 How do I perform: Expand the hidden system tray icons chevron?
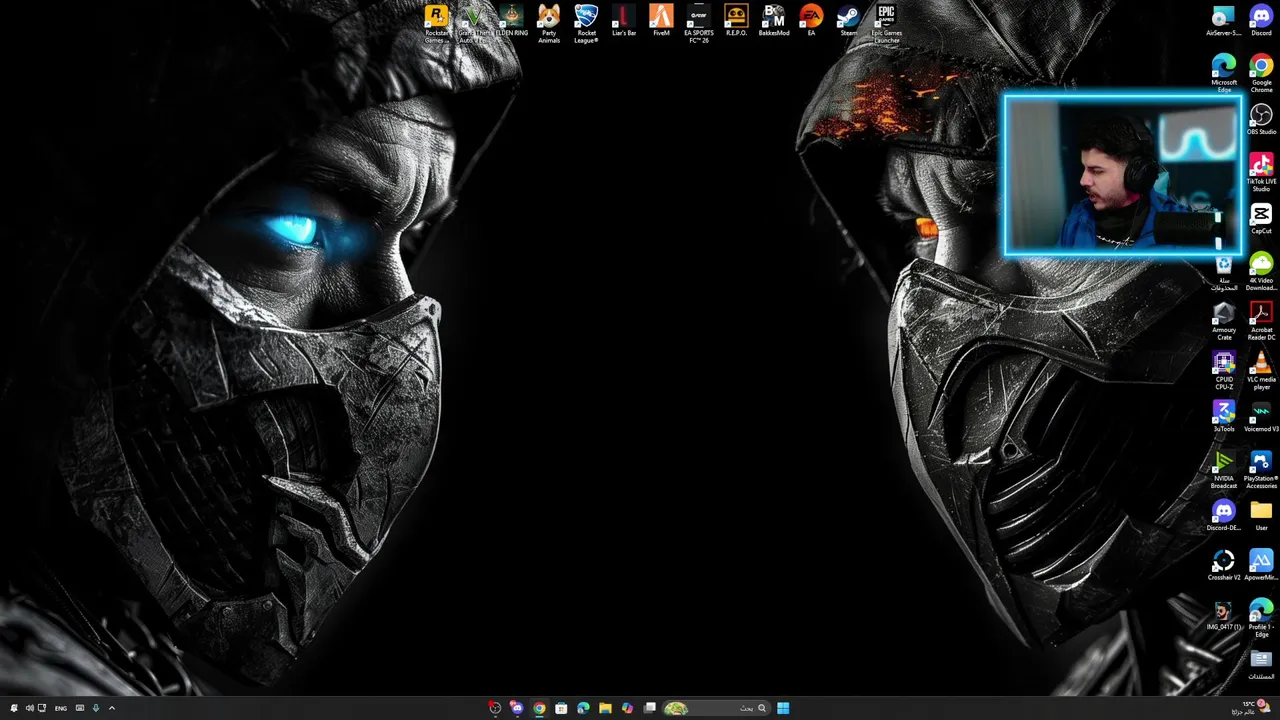(x=111, y=708)
